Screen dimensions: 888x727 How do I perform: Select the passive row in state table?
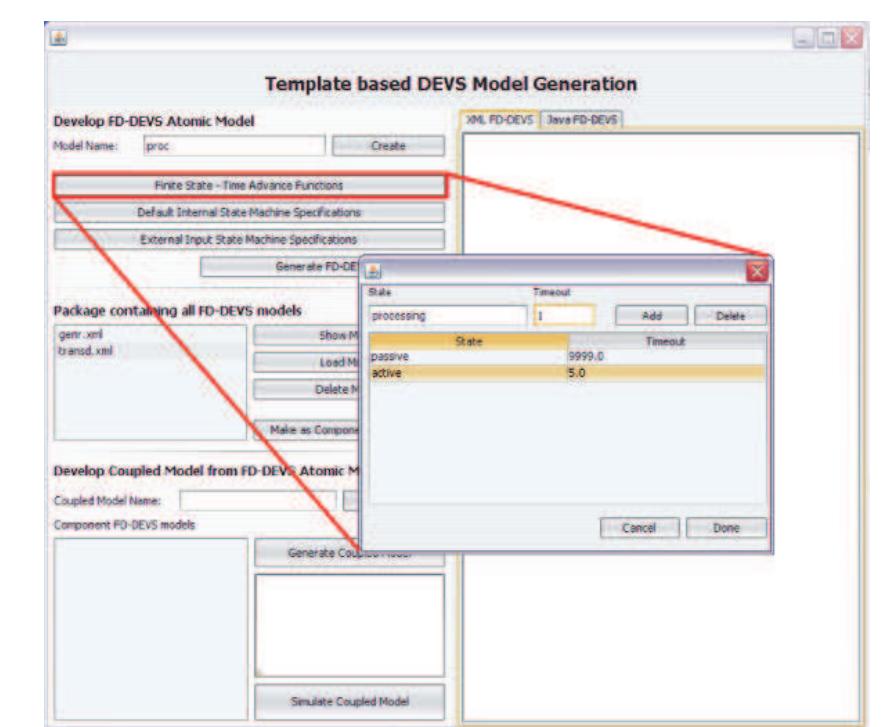click(567, 357)
